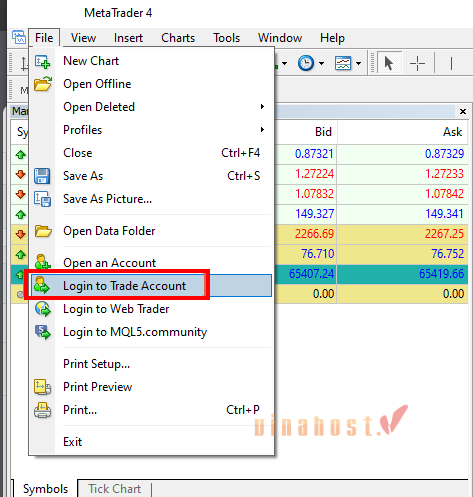Viewport: 473px width, 497px height.
Task: Select Print Setup... entry
Action: tap(151, 364)
